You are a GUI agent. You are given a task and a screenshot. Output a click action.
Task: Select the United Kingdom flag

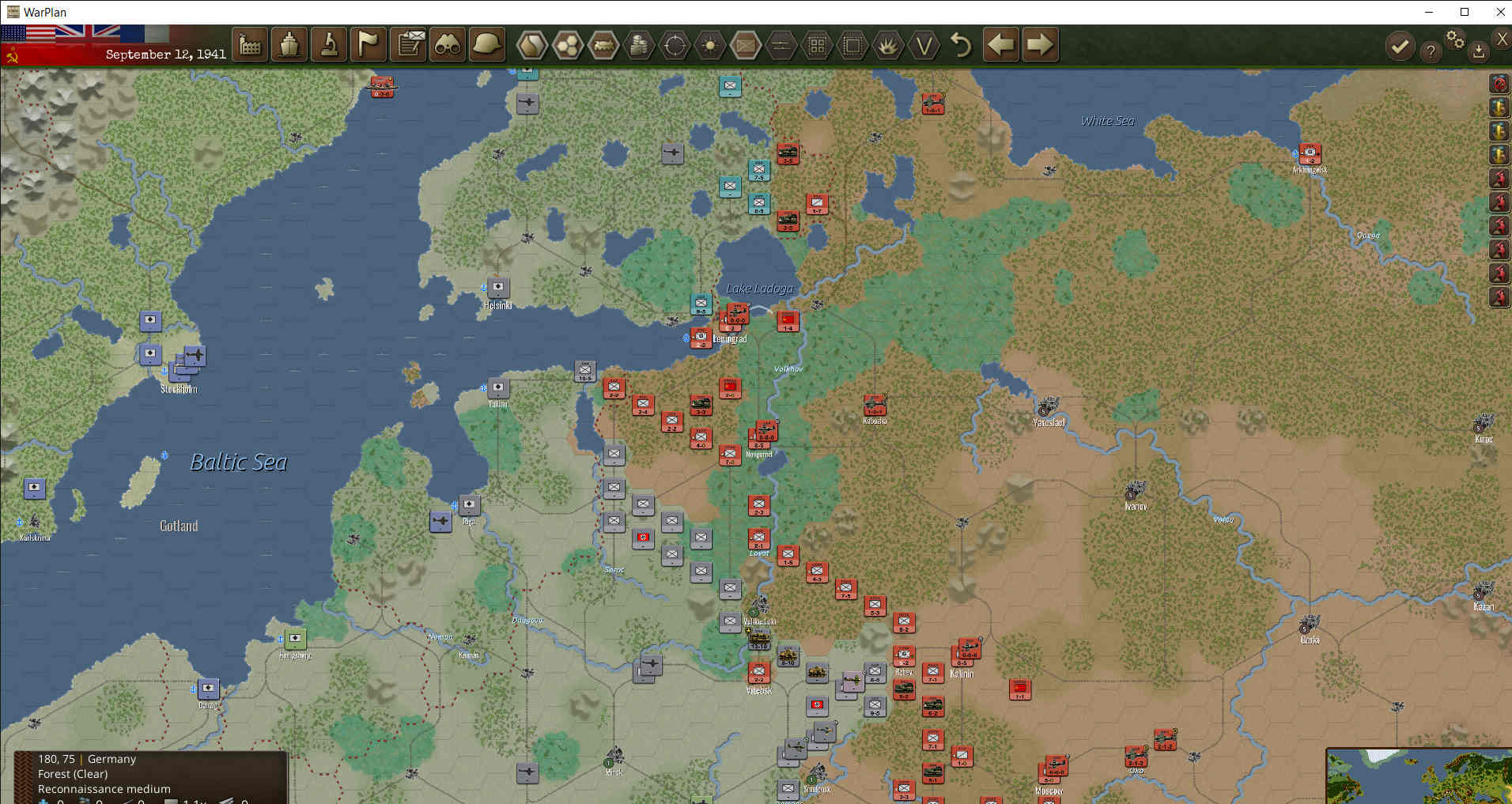tap(87, 33)
